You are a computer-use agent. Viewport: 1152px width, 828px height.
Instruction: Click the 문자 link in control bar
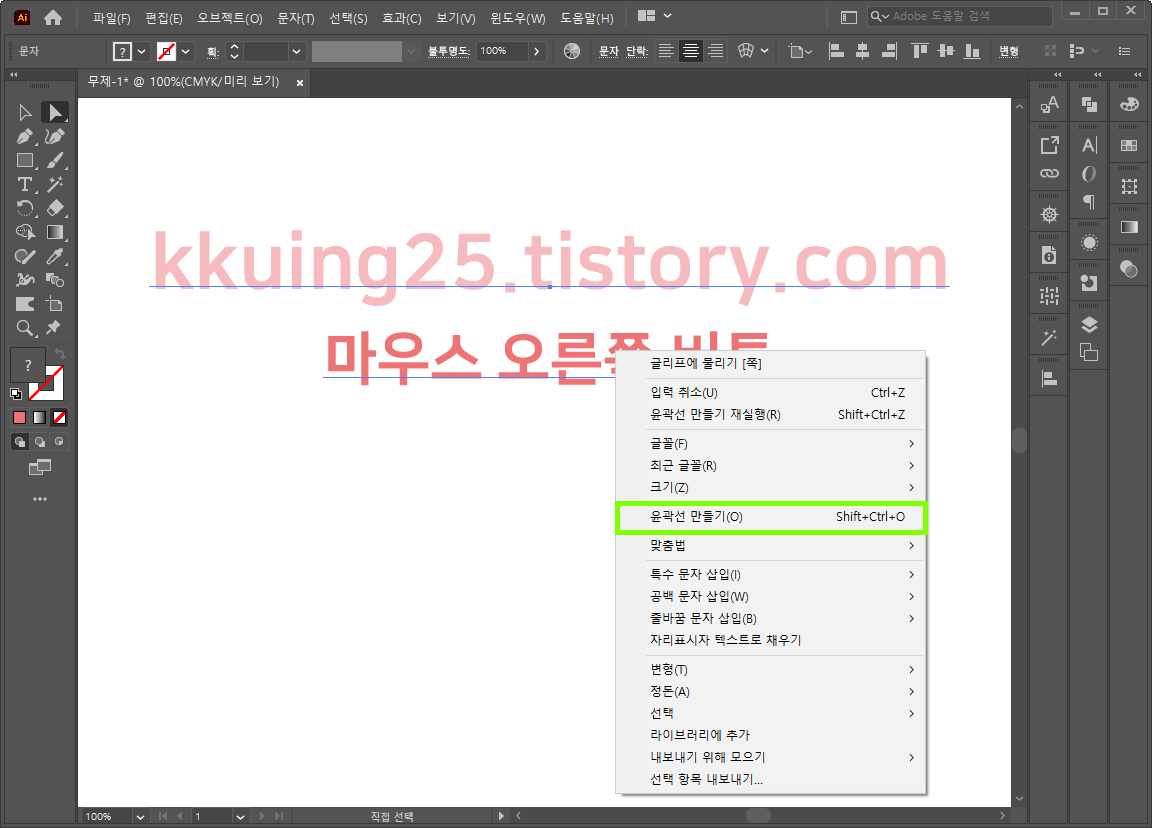608,51
